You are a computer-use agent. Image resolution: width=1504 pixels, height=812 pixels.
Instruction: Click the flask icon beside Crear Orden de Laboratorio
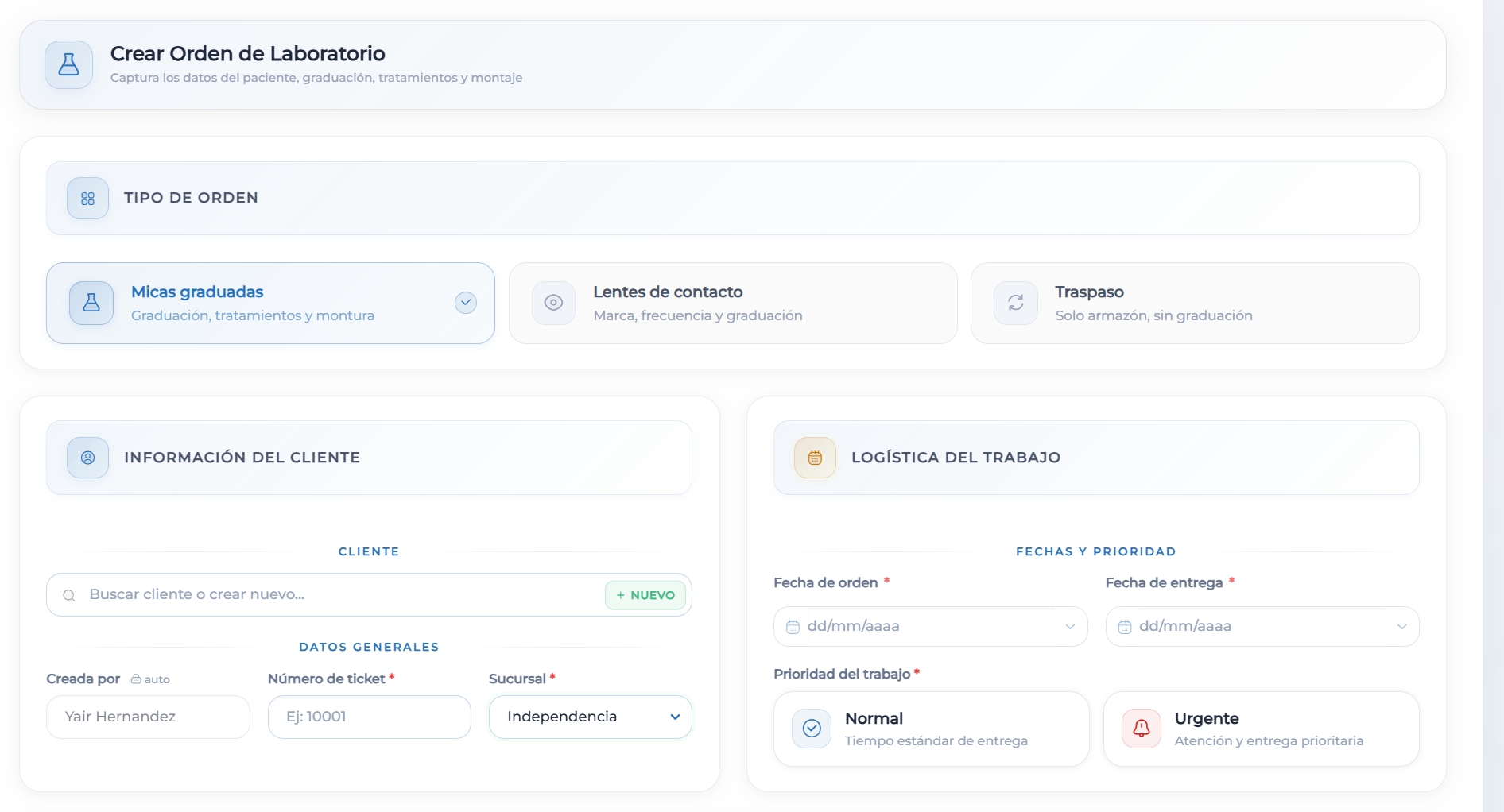(69, 65)
